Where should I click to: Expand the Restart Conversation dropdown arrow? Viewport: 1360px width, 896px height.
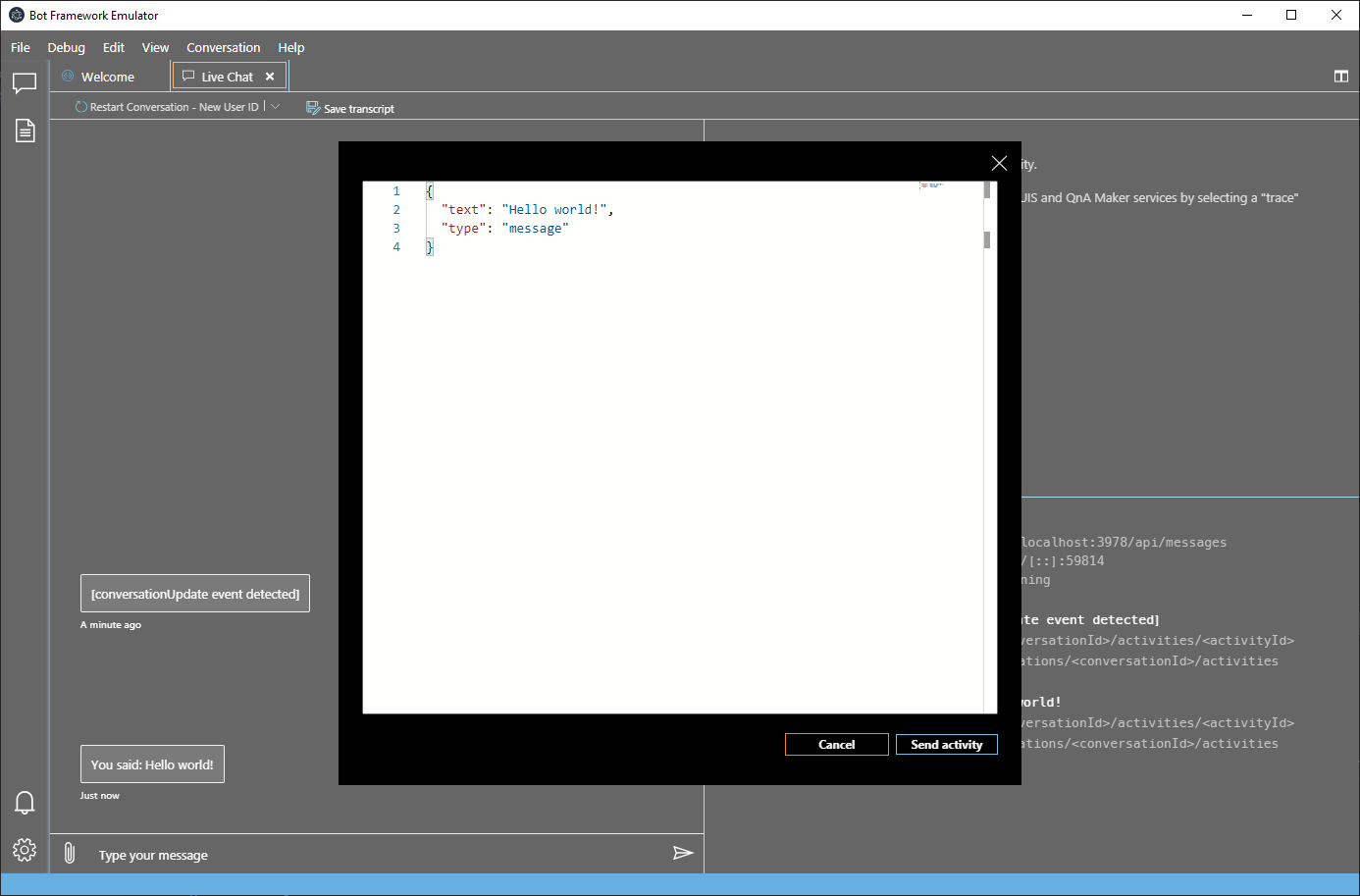pos(275,107)
